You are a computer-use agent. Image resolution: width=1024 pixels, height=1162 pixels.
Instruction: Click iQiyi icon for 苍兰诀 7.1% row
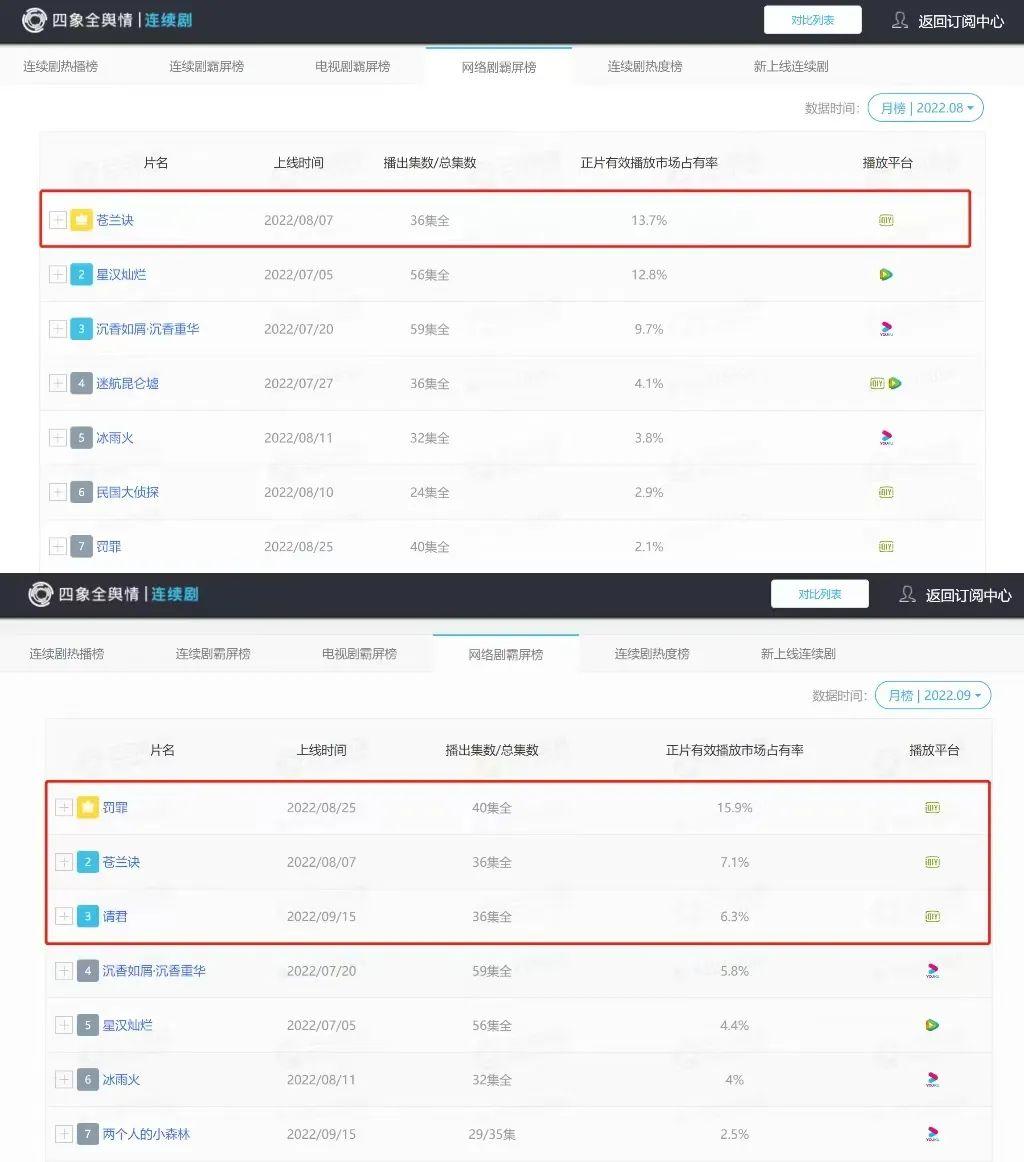point(933,862)
